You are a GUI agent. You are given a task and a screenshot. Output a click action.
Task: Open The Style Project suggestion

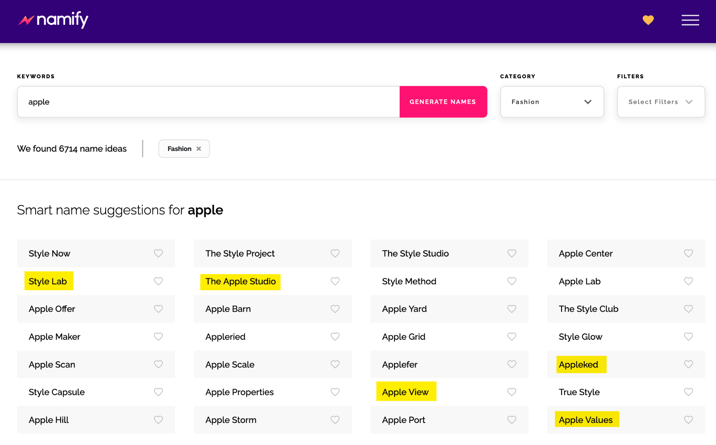pyautogui.click(x=240, y=254)
